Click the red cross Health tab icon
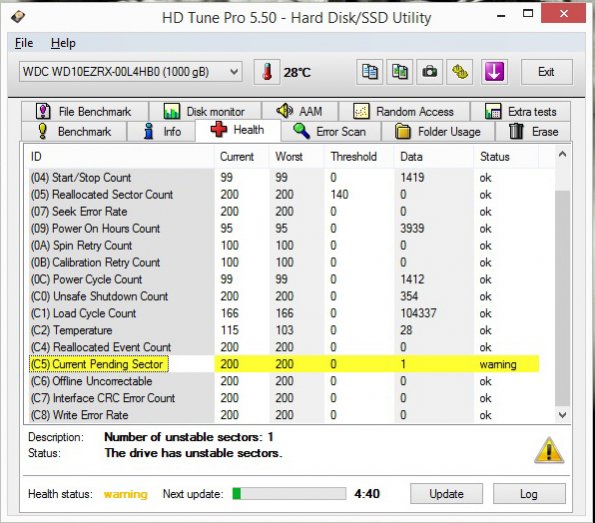This screenshot has height=523, width=595. pyautogui.click(x=219, y=130)
